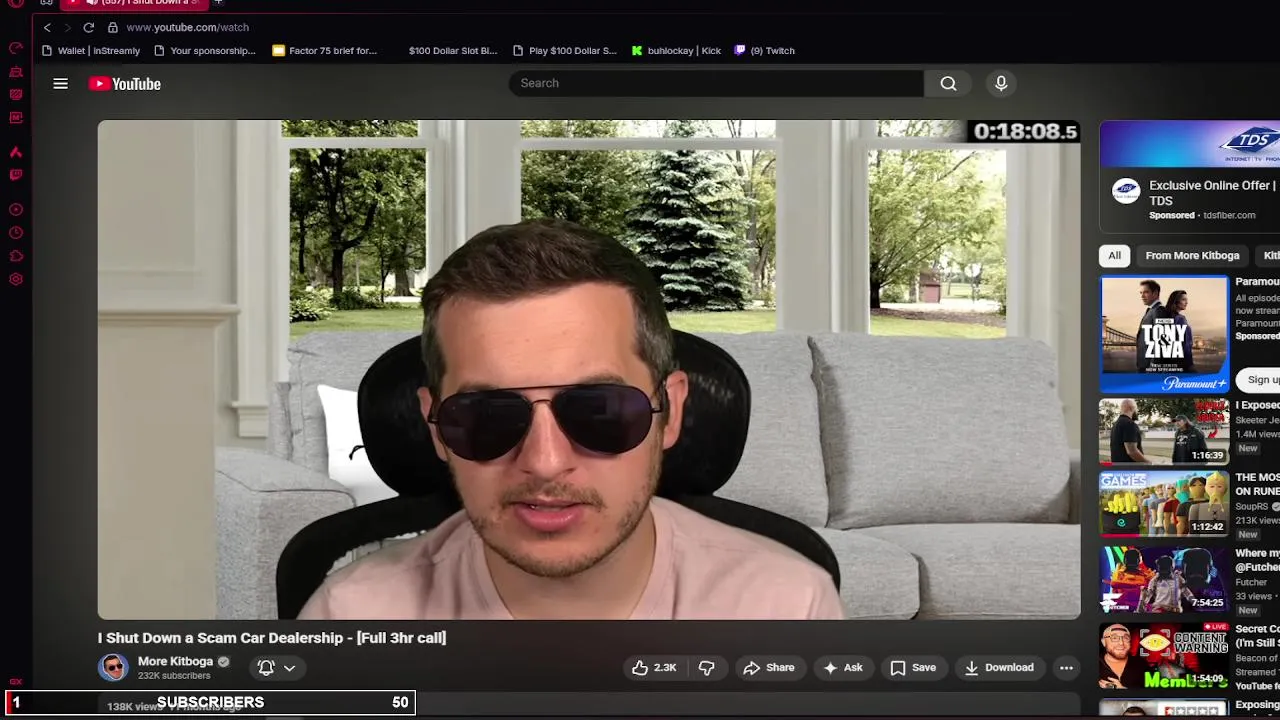The width and height of the screenshot is (1280, 720).
Task: Open the Tony & Ziva Paramount+ thumbnail
Action: pos(1164,333)
